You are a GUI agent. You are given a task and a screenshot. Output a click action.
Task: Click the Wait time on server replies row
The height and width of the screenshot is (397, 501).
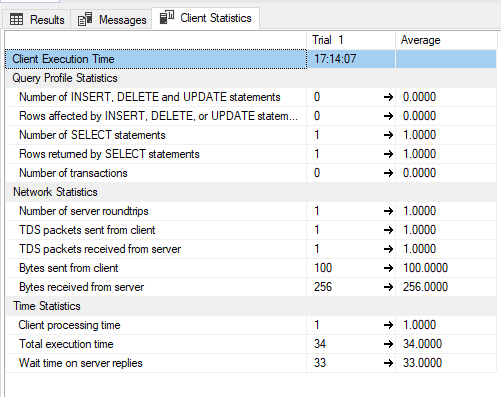pyautogui.click(x=251, y=363)
